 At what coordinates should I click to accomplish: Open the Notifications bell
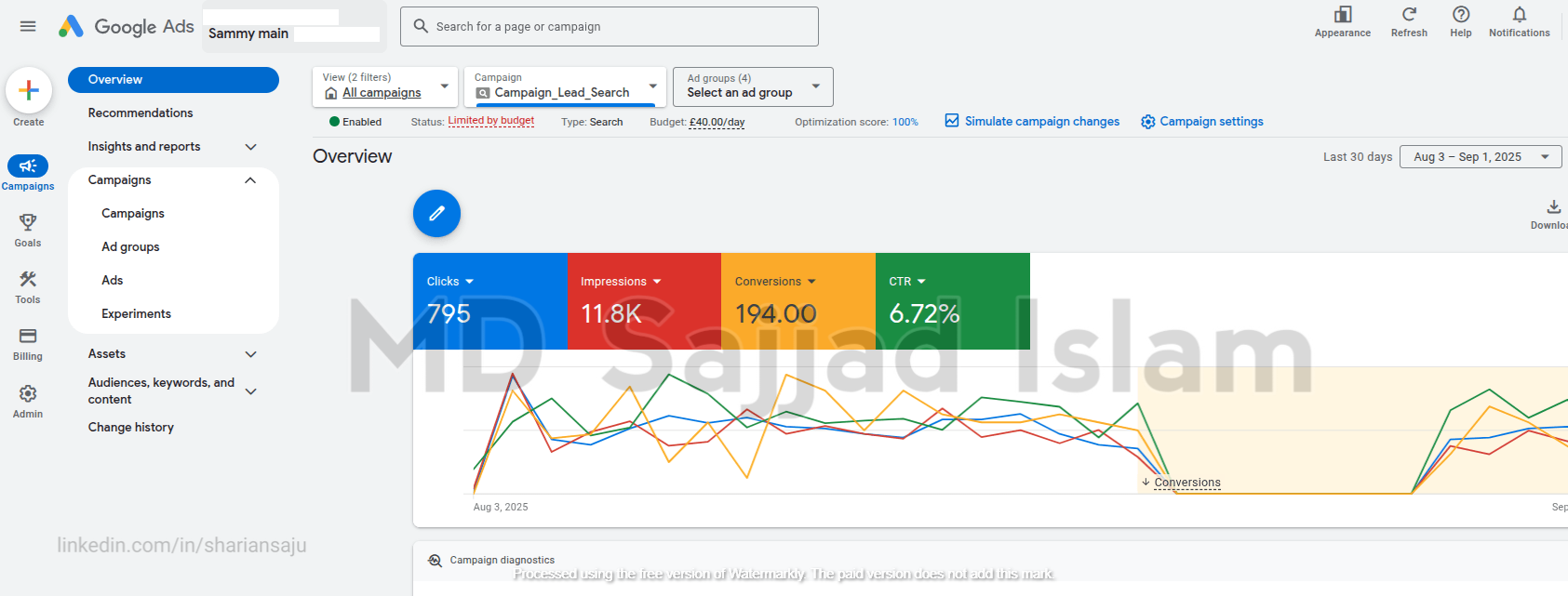(x=1519, y=14)
